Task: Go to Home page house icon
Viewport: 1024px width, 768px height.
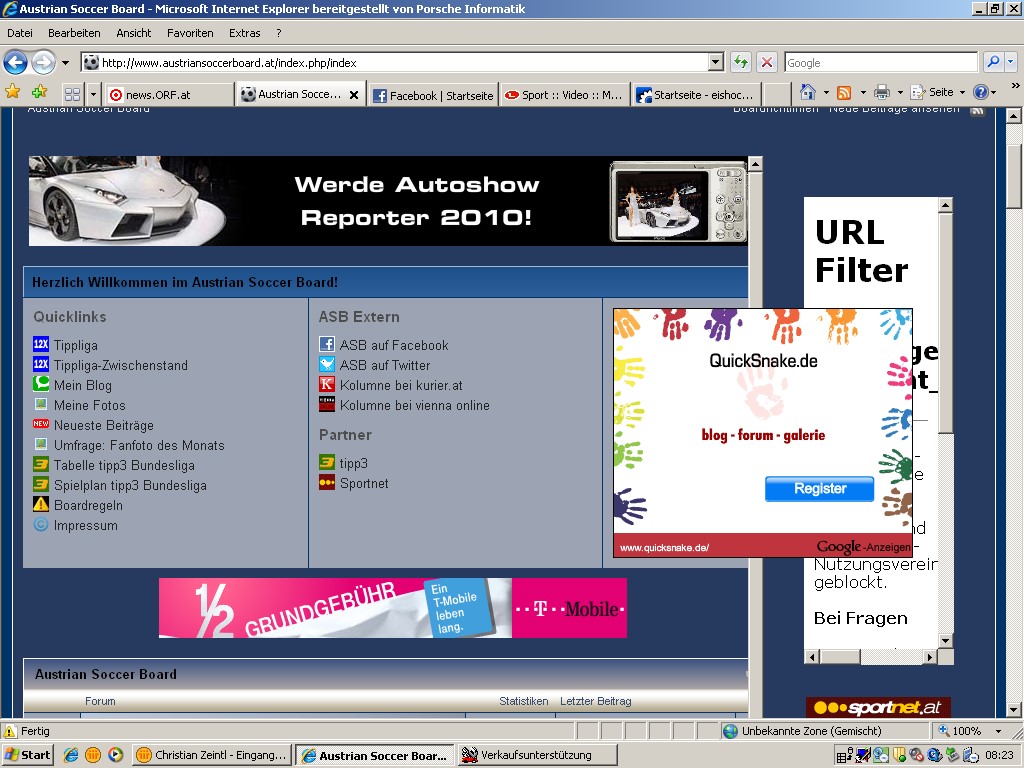Action: (808, 92)
